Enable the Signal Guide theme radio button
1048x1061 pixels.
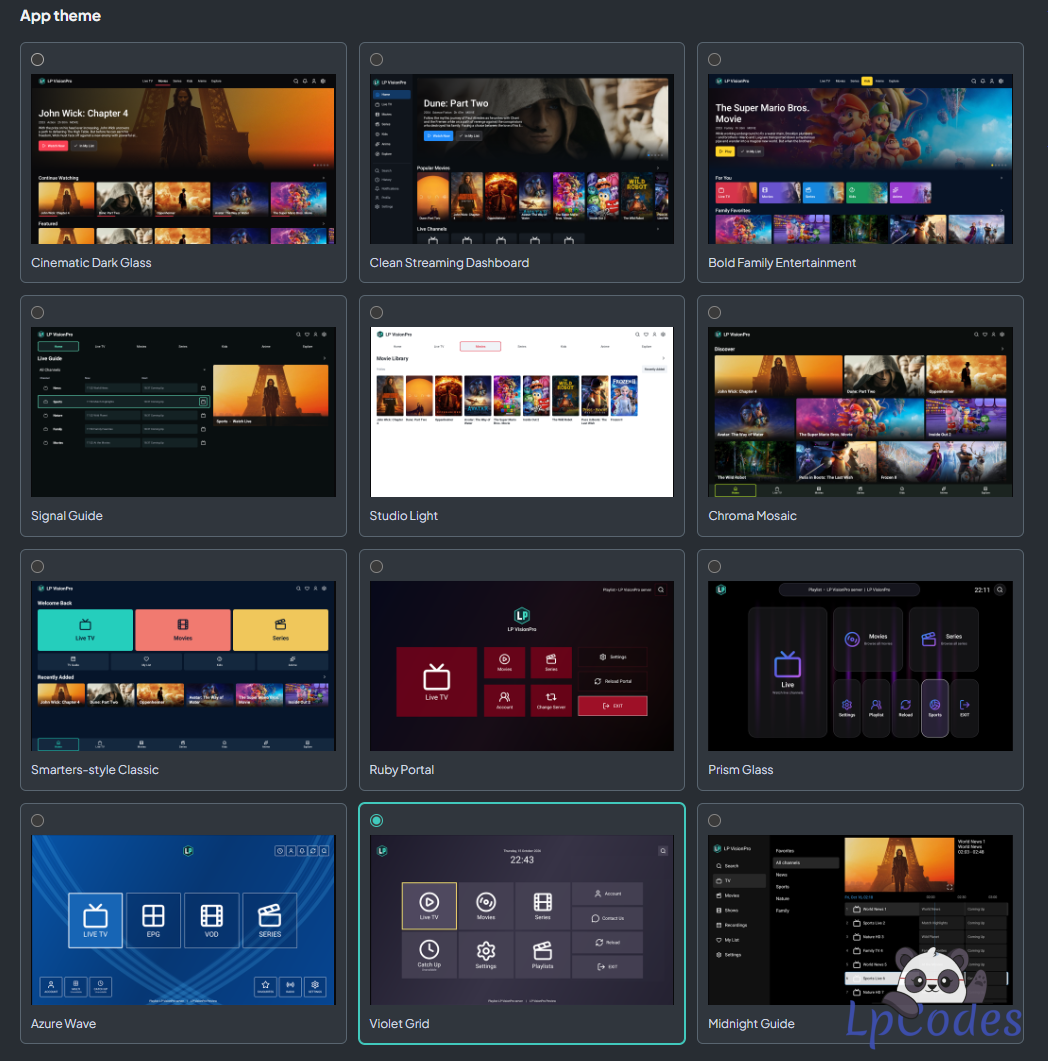pos(38,313)
